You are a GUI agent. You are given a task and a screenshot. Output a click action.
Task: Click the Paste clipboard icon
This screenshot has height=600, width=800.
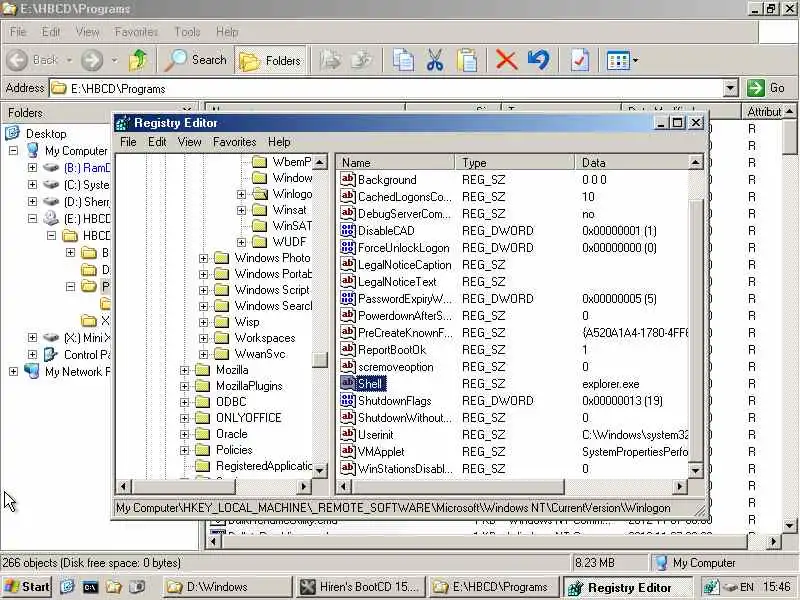coord(467,60)
